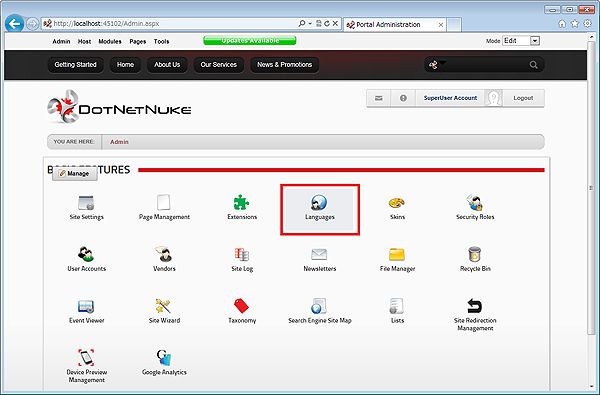Open SuperUser Account profile link
The width and height of the screenshot is (600, 395).
450,98
